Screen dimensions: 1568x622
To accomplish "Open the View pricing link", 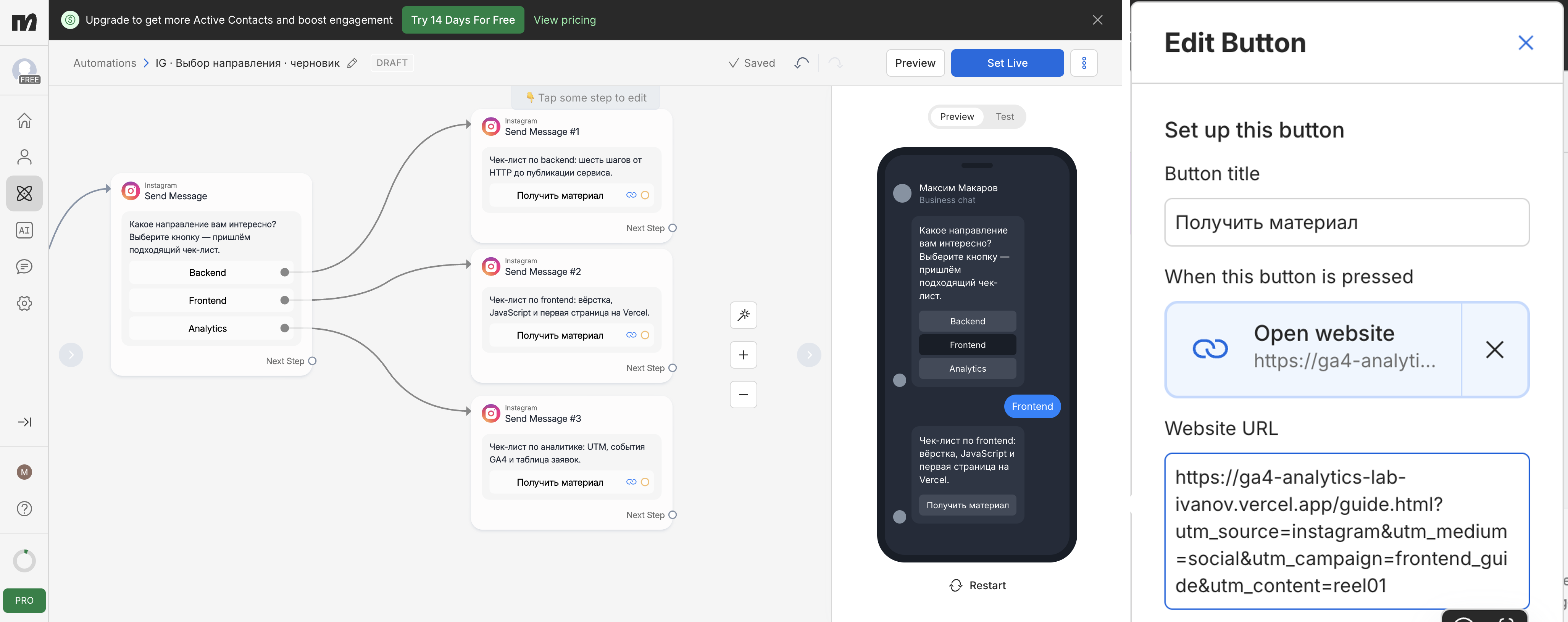I will 564,20.
